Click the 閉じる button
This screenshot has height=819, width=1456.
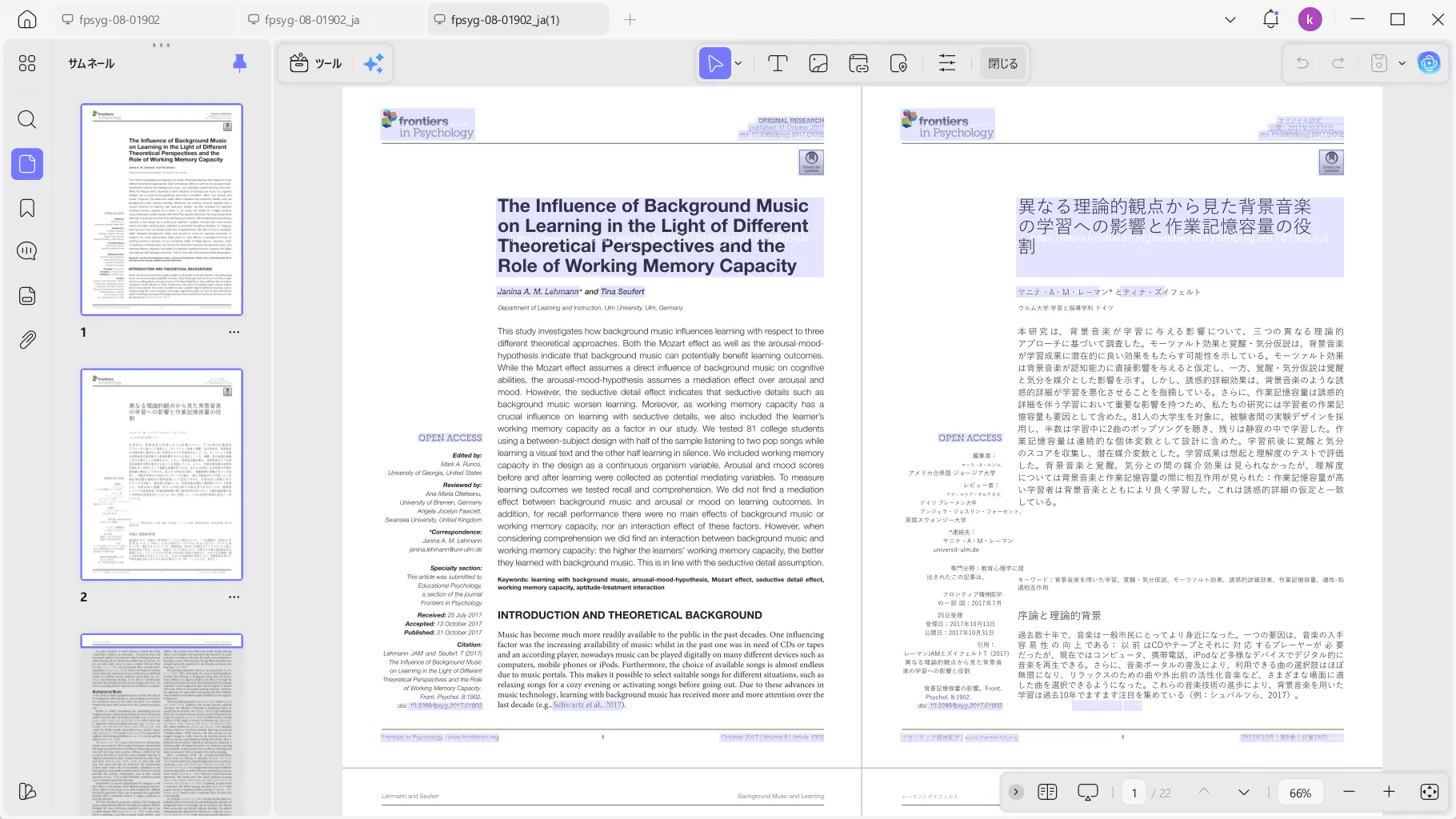point(1002,63)
